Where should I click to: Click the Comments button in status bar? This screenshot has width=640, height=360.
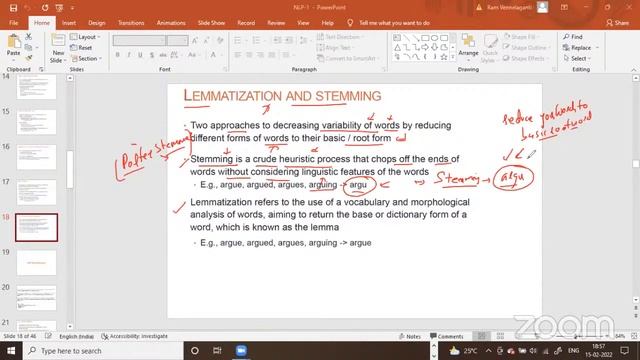447,336
